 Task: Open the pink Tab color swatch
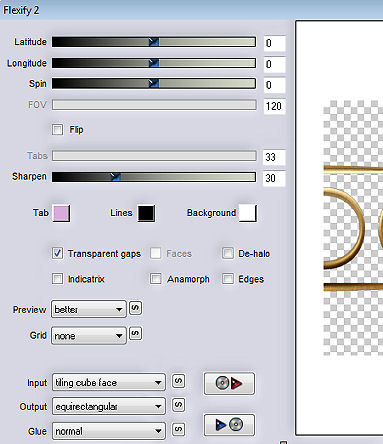[62, 213]
